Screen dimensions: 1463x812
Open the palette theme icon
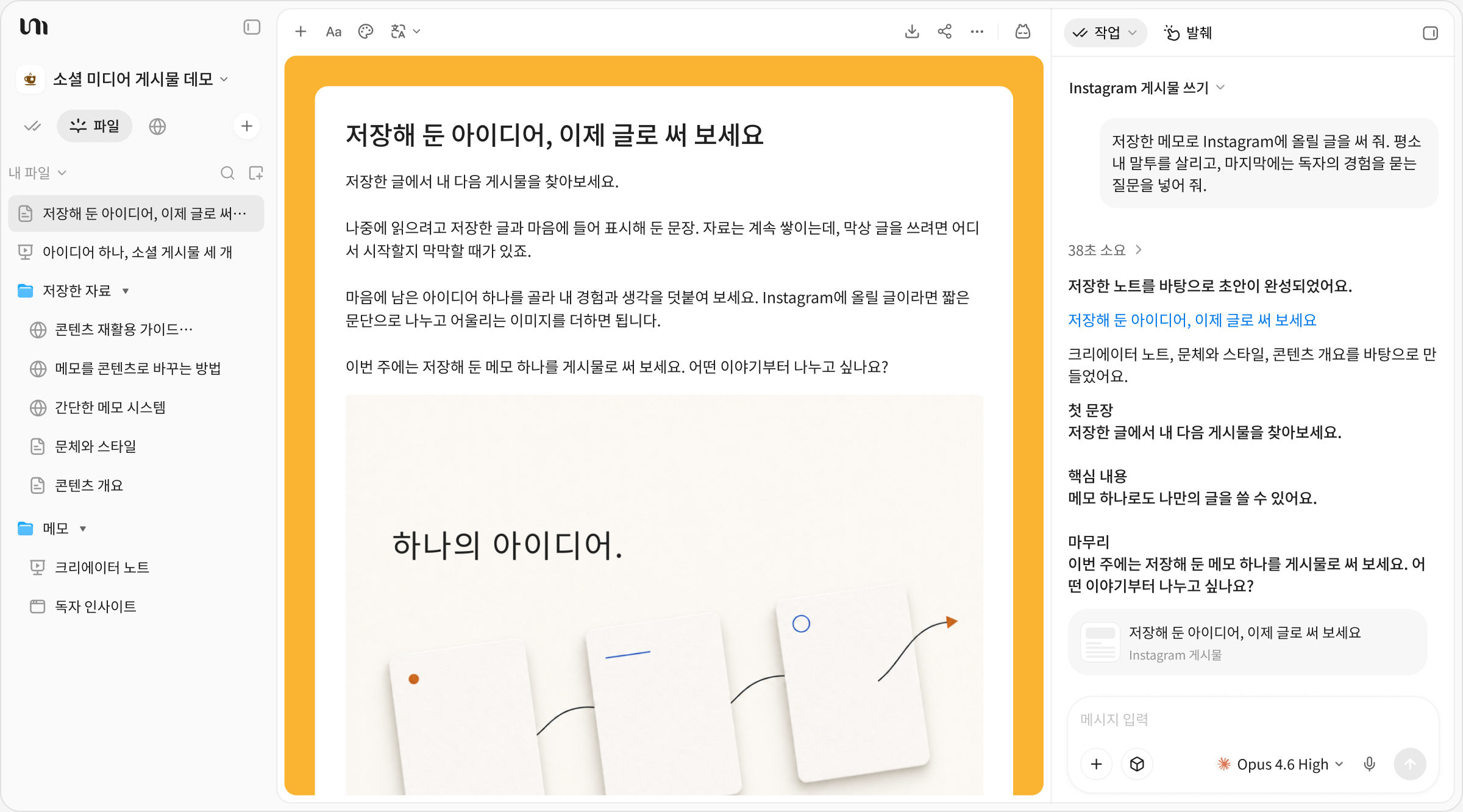(366, 32)
